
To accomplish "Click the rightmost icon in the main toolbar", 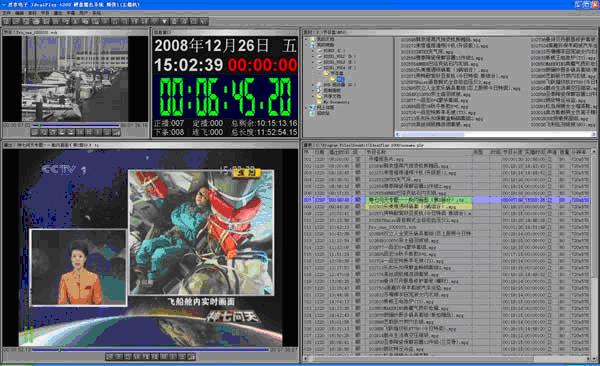I will pyautogui.click(x=204, y=21).
